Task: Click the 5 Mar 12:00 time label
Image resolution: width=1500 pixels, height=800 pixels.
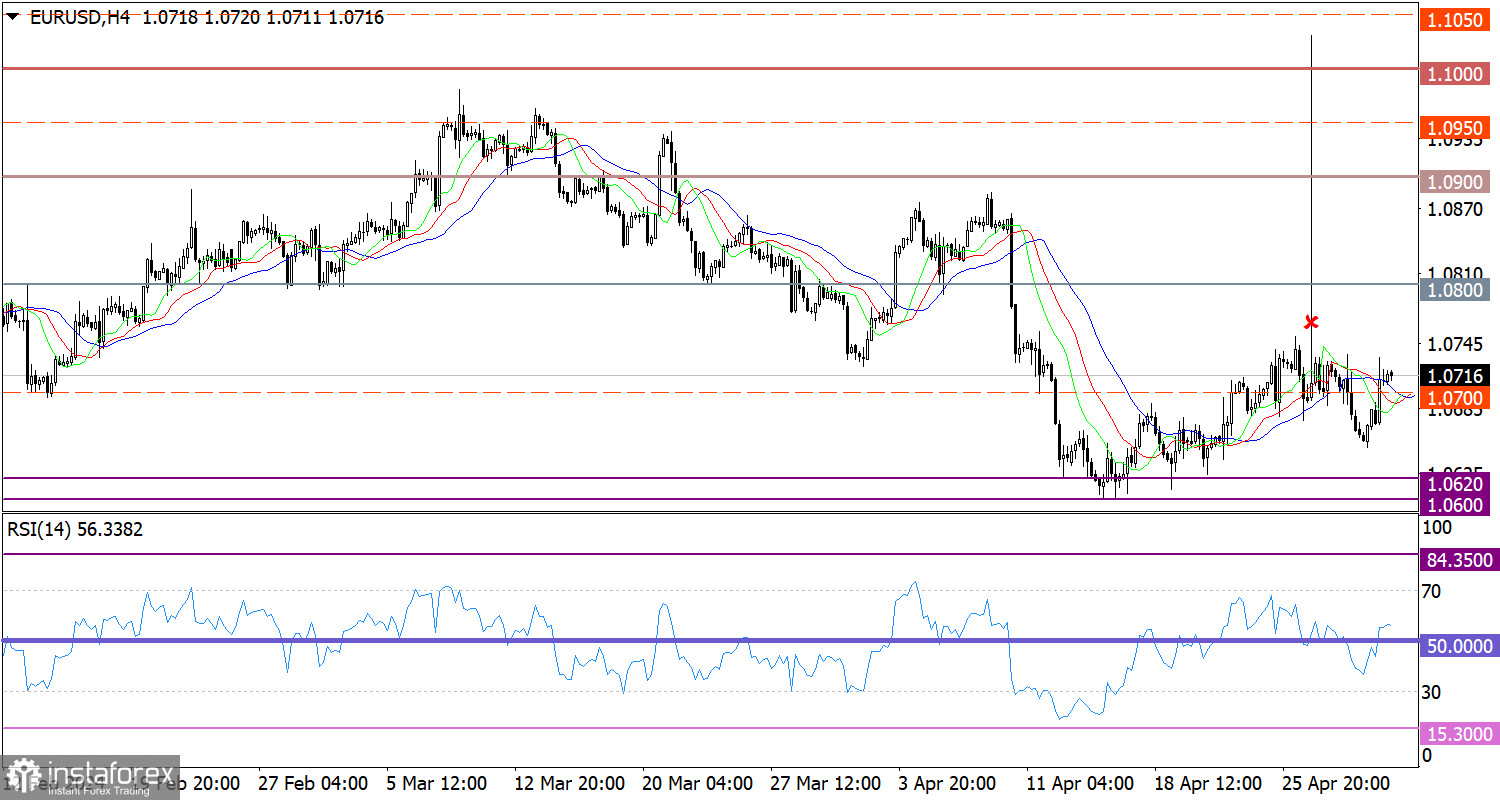Action: [436, 782]
